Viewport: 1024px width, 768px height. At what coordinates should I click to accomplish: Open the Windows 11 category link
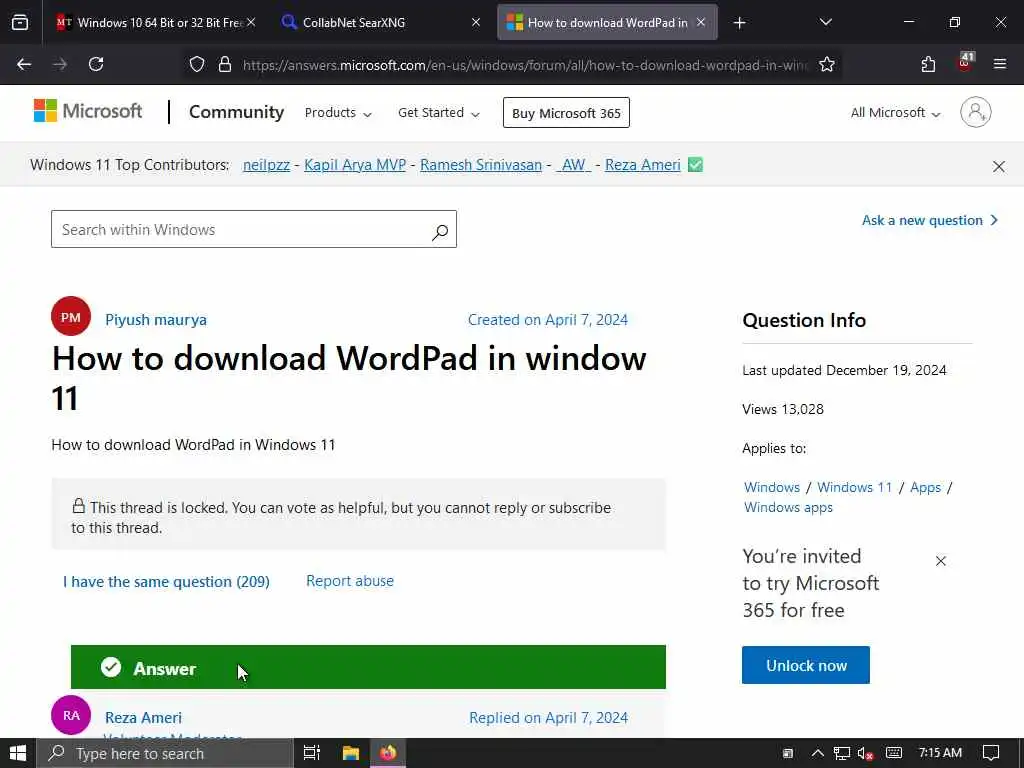coord(854,487)
